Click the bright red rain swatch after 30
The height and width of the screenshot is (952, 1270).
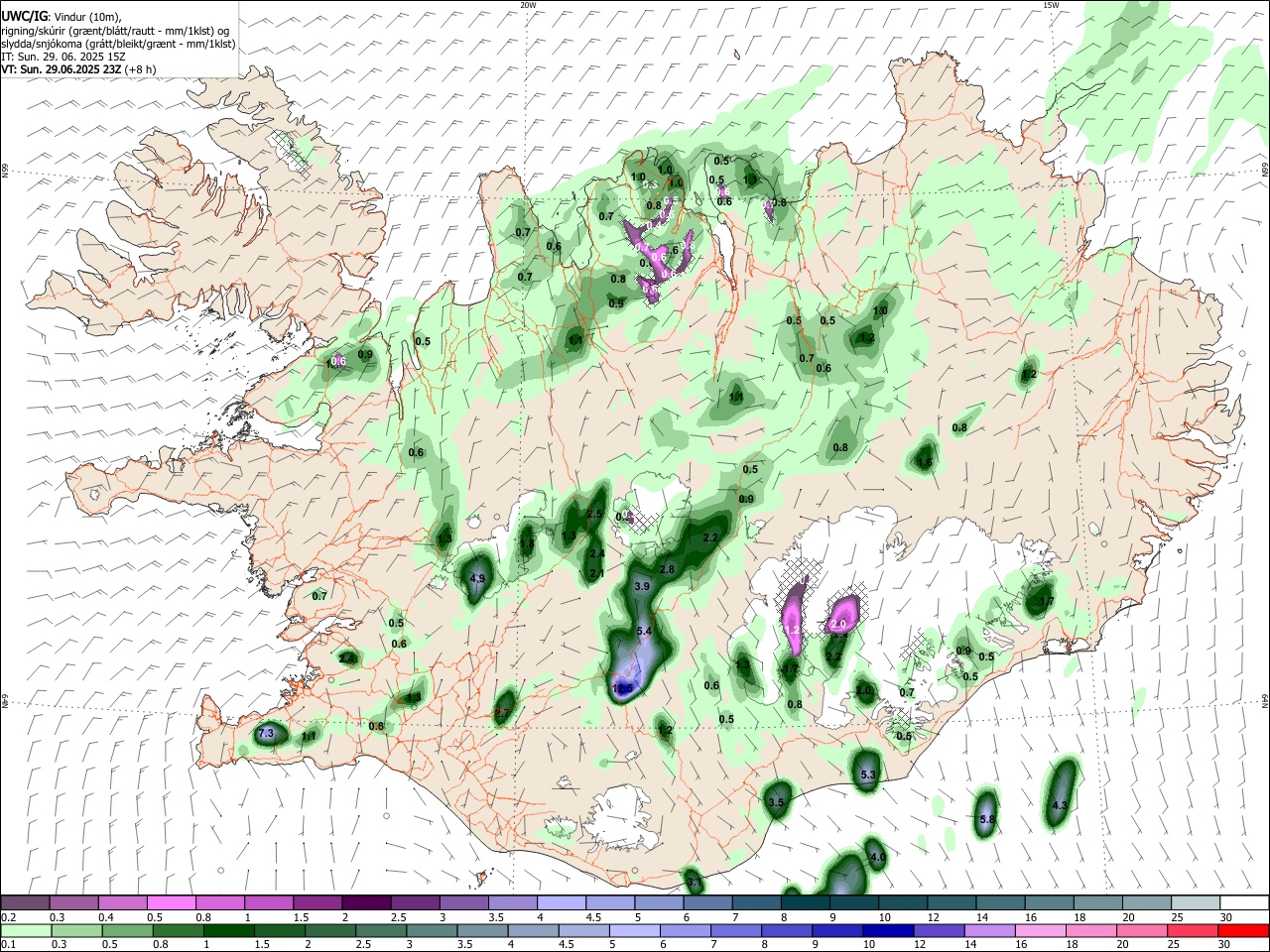point(1243,930)
